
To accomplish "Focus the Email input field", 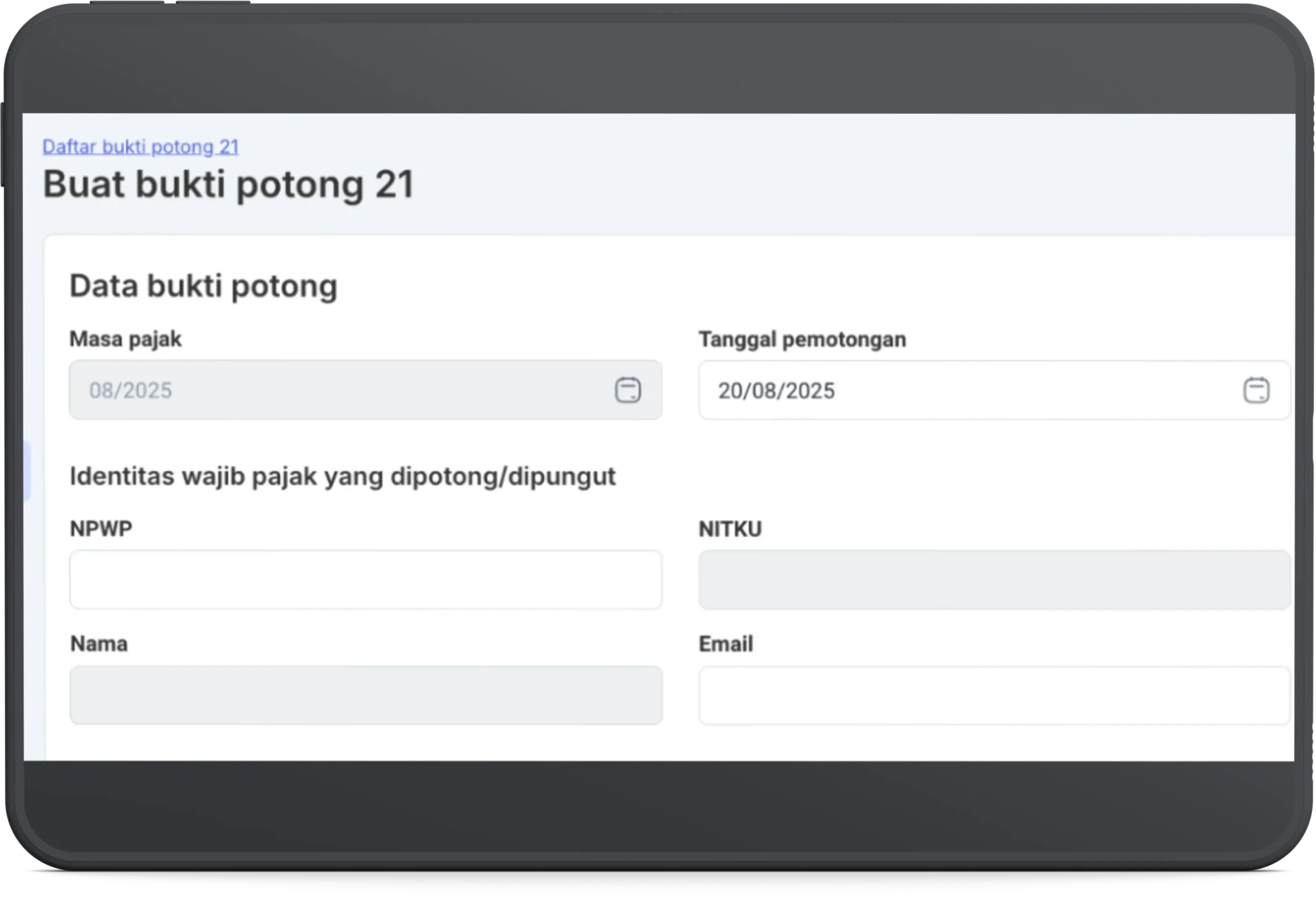I will [x=994, y=696].
